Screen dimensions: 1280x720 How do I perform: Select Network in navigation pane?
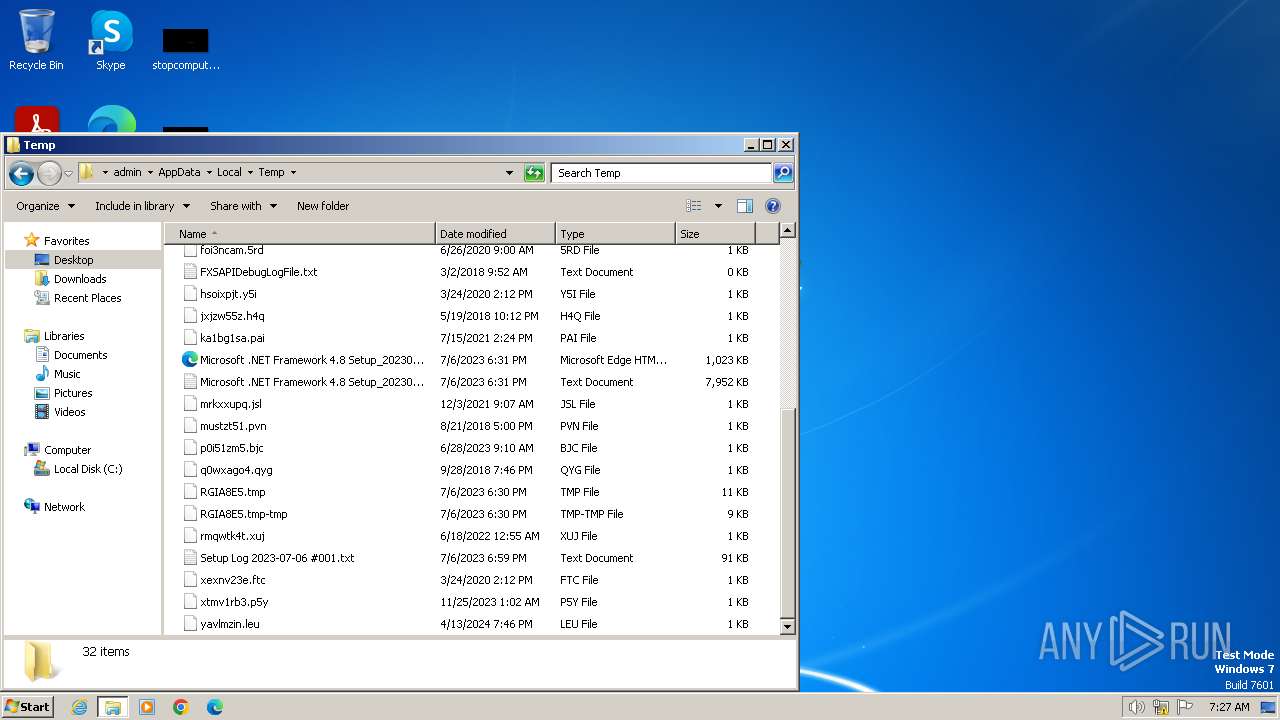(x=64, y=507)
